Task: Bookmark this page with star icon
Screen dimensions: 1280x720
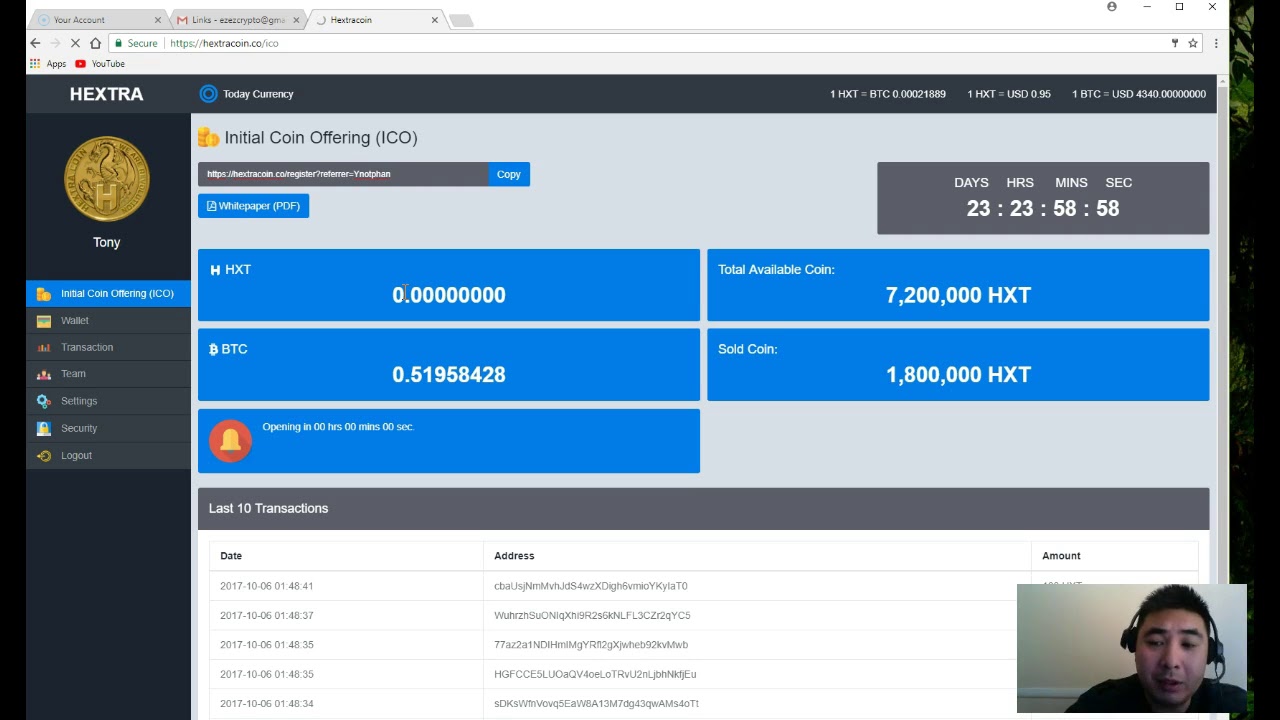Action: (1193, 43)
